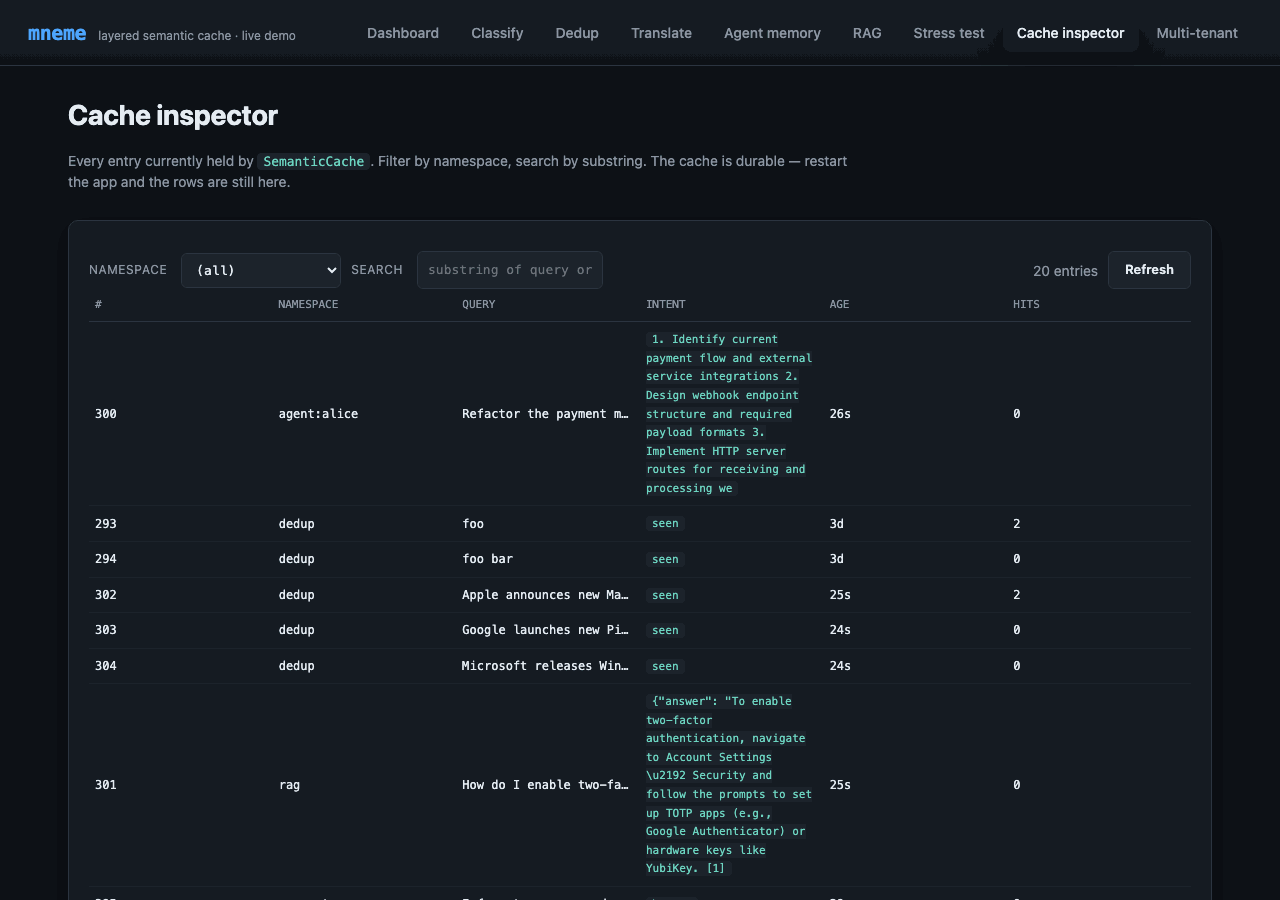Open the RAG tab
The image size is (1280, 900).
click(867, 33)
